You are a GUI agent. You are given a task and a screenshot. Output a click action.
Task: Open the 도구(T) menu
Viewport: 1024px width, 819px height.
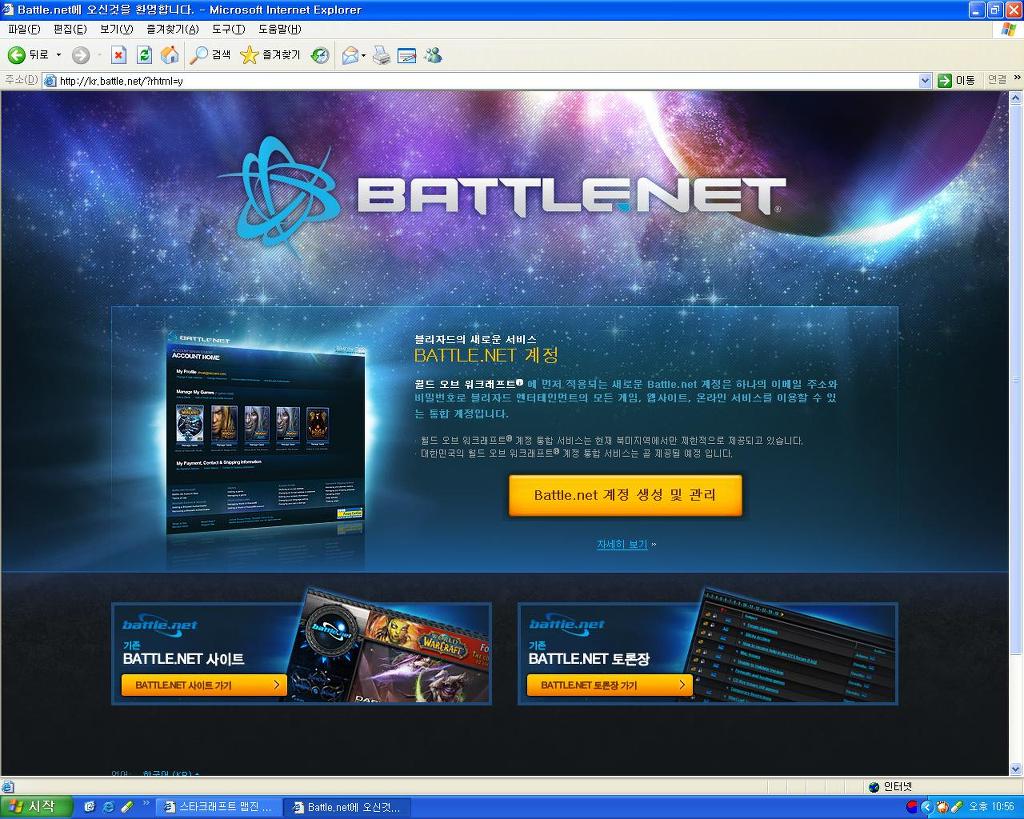pyautogui.click(x=228, y=29)
